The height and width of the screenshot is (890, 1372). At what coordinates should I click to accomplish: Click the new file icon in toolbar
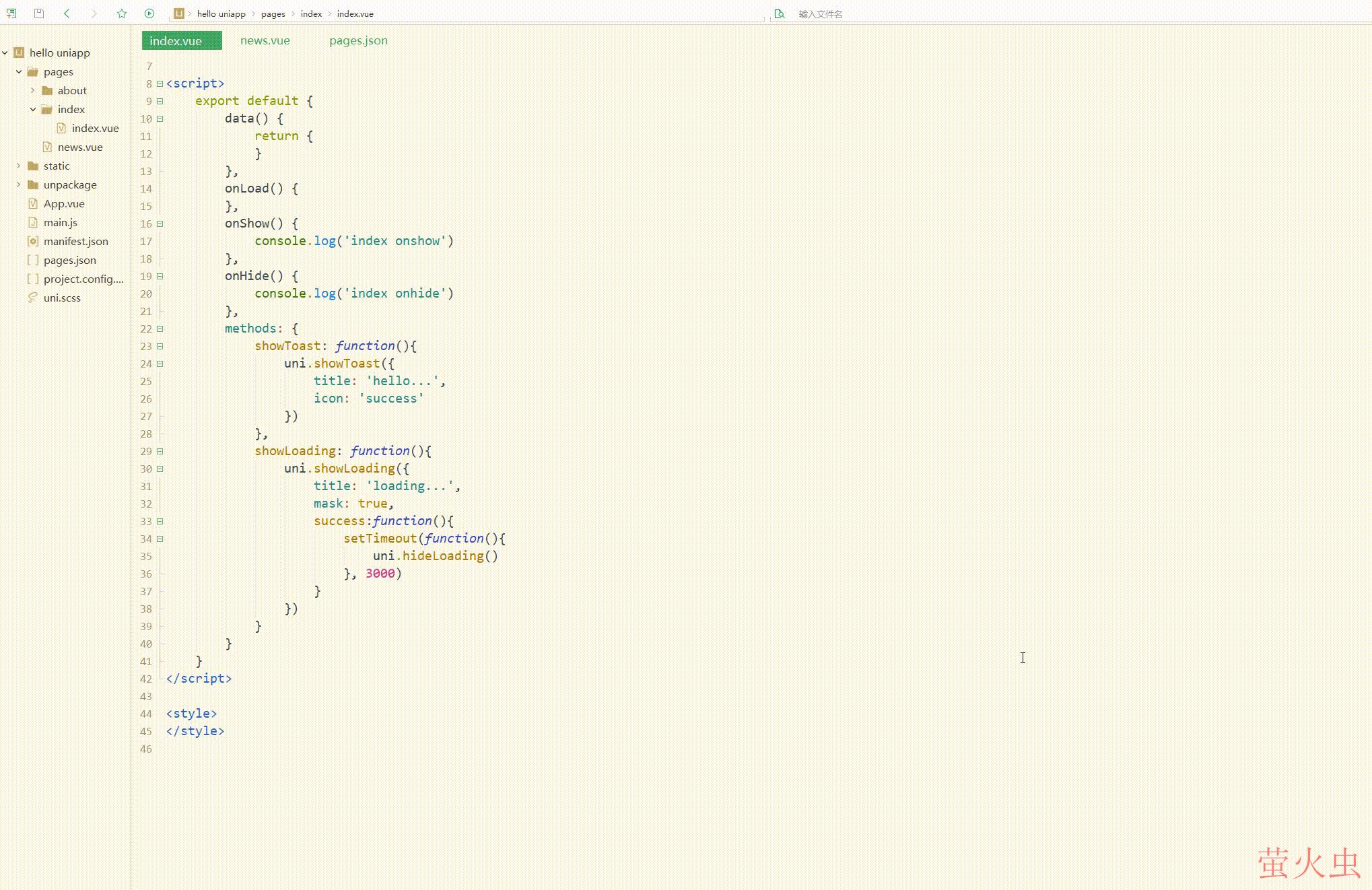click(x=11, y=13)
